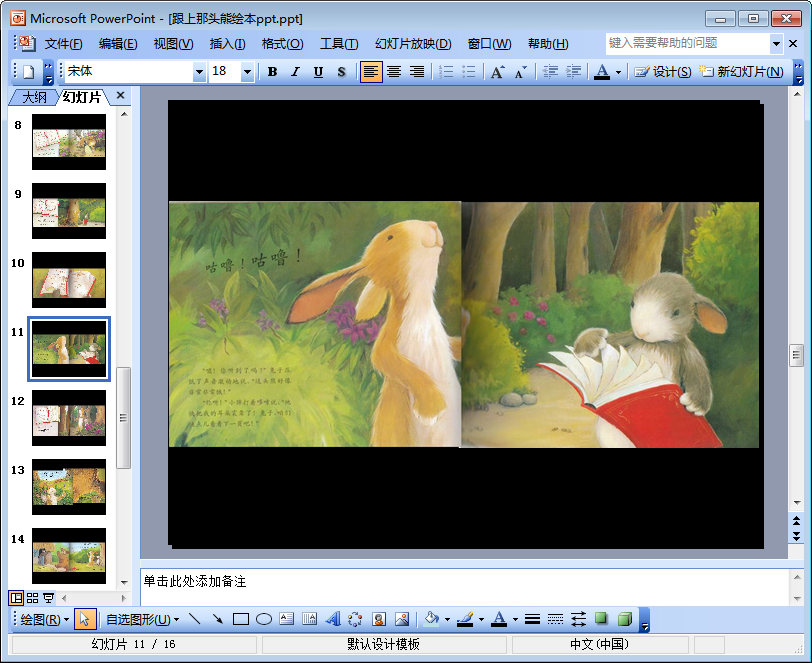Click the New document icon
Viewport: 812px width, 663px height.
28,71
